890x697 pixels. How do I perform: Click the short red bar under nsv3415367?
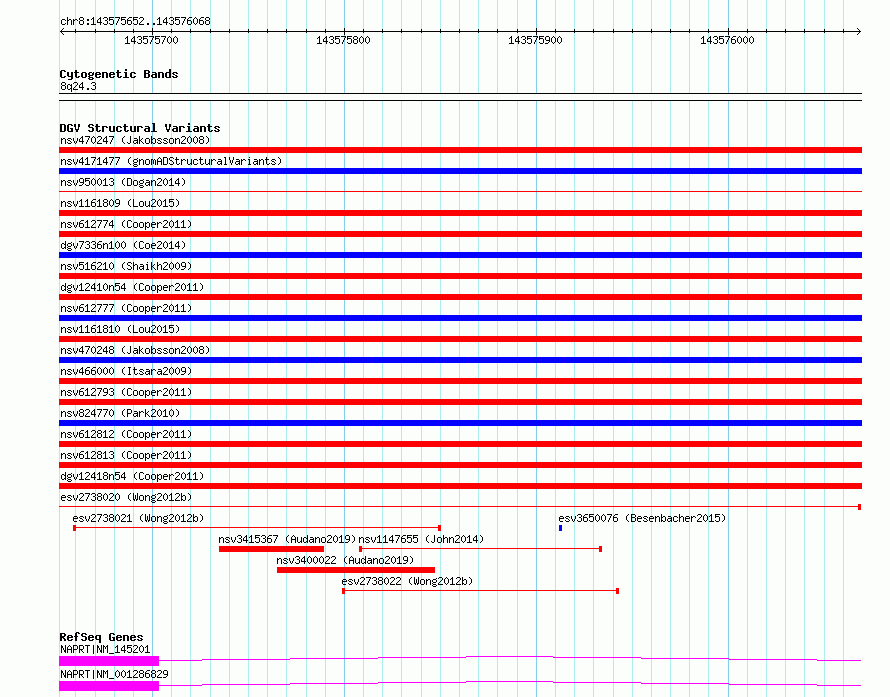click(271, 549)
